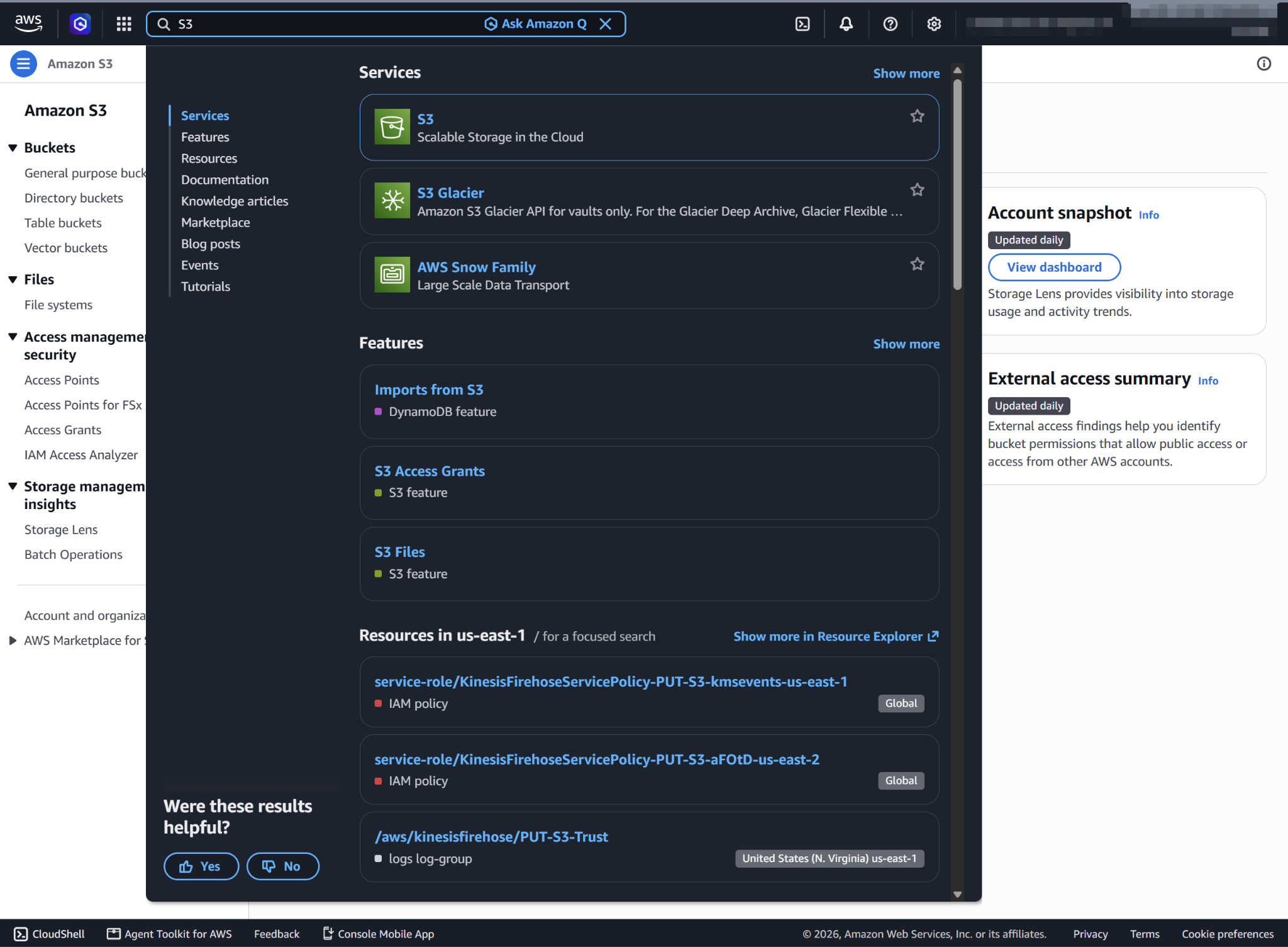Open the Amazon Q icon in header
Image resolution: width=1288 pixels, height=947 pixels.
point(80,24)
